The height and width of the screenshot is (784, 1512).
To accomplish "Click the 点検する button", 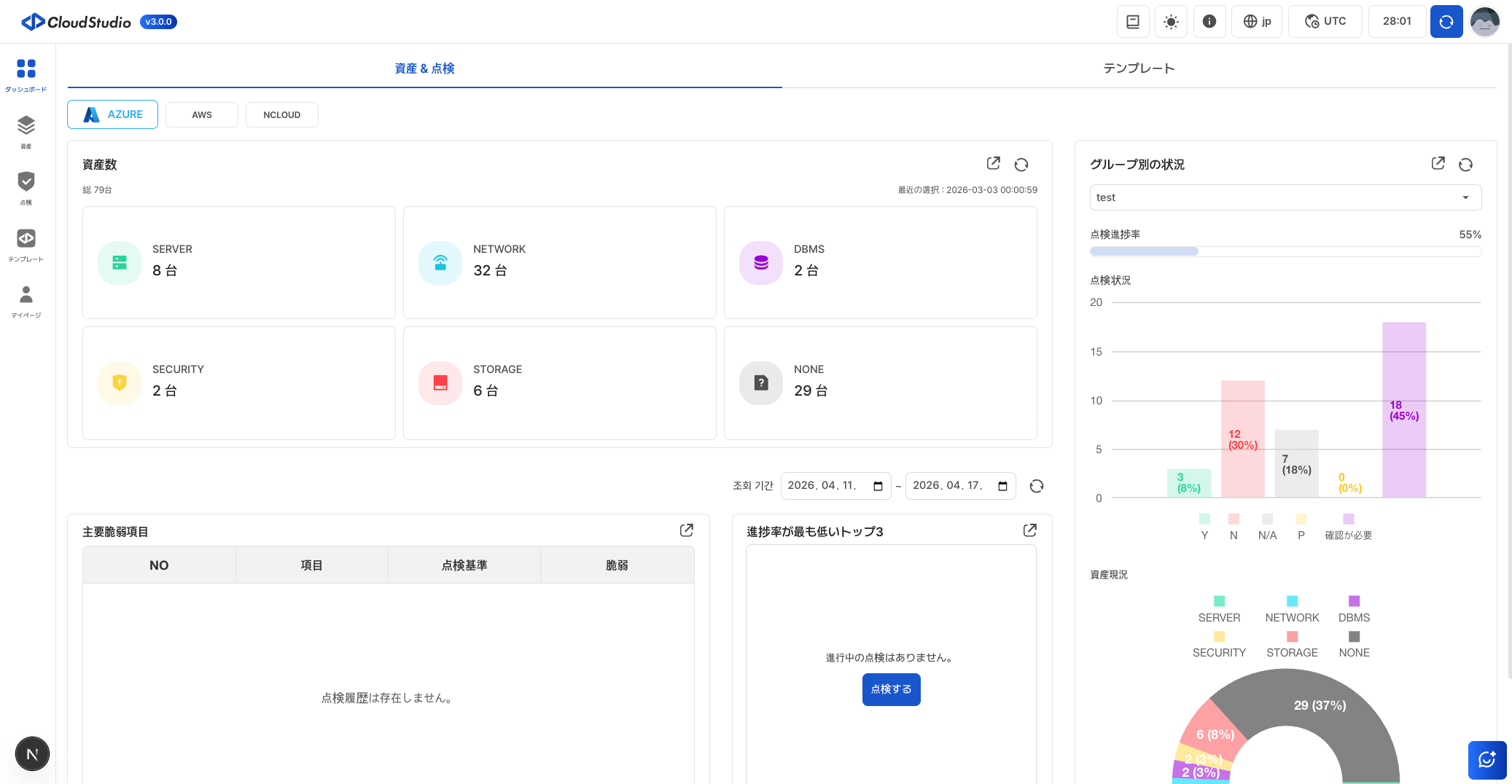I will (891, 689).
